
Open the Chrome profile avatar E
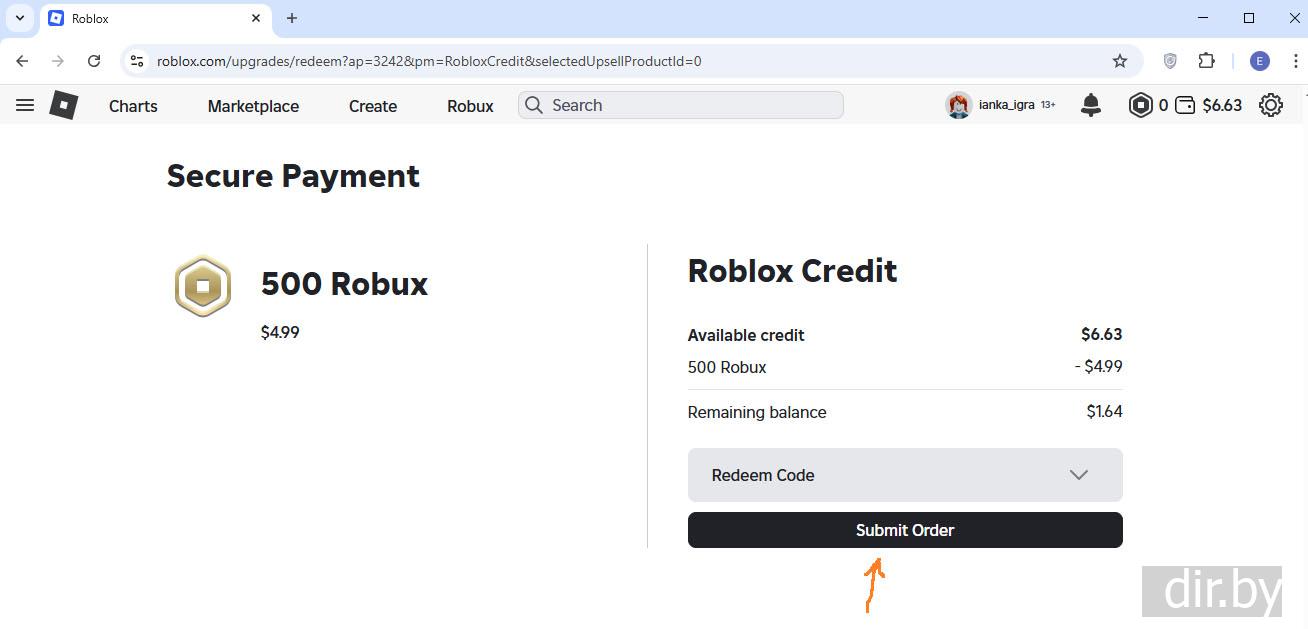(1260, 61)
